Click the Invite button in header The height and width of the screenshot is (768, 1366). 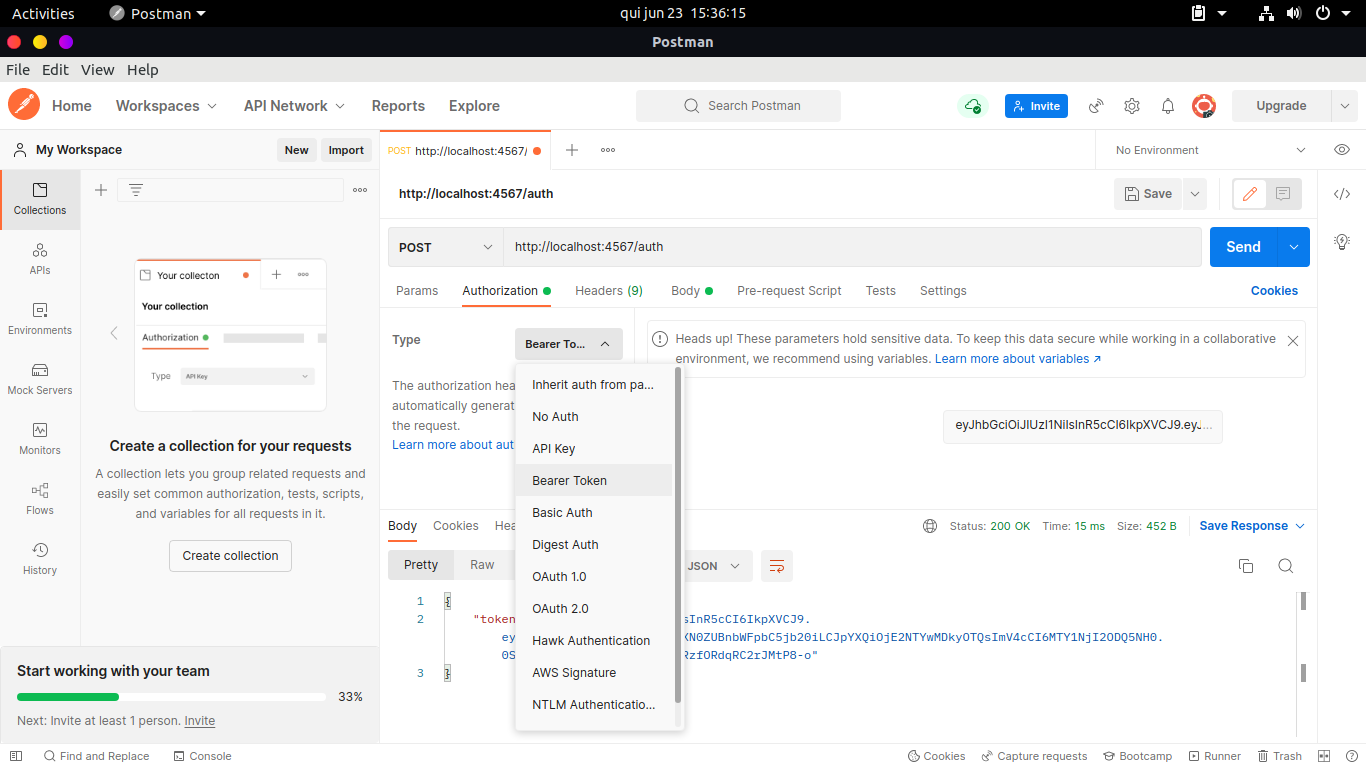coord(1036,106)
